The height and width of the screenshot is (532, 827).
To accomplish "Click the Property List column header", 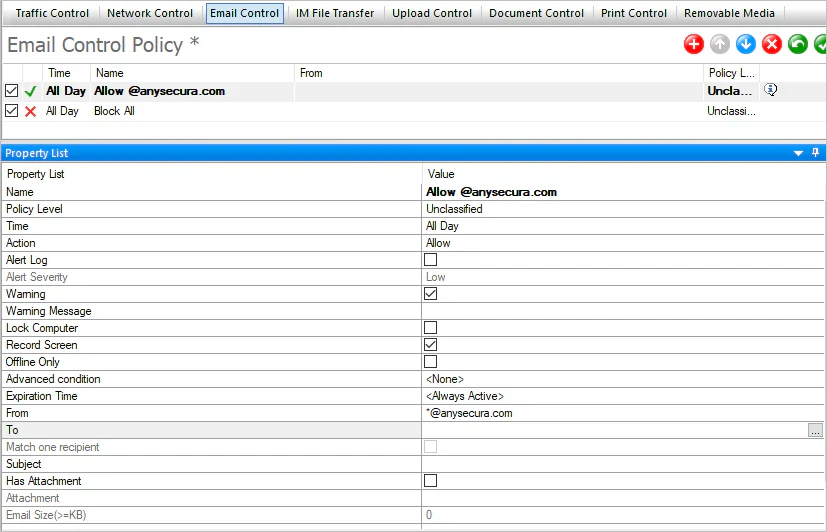I will click(212, 174).
